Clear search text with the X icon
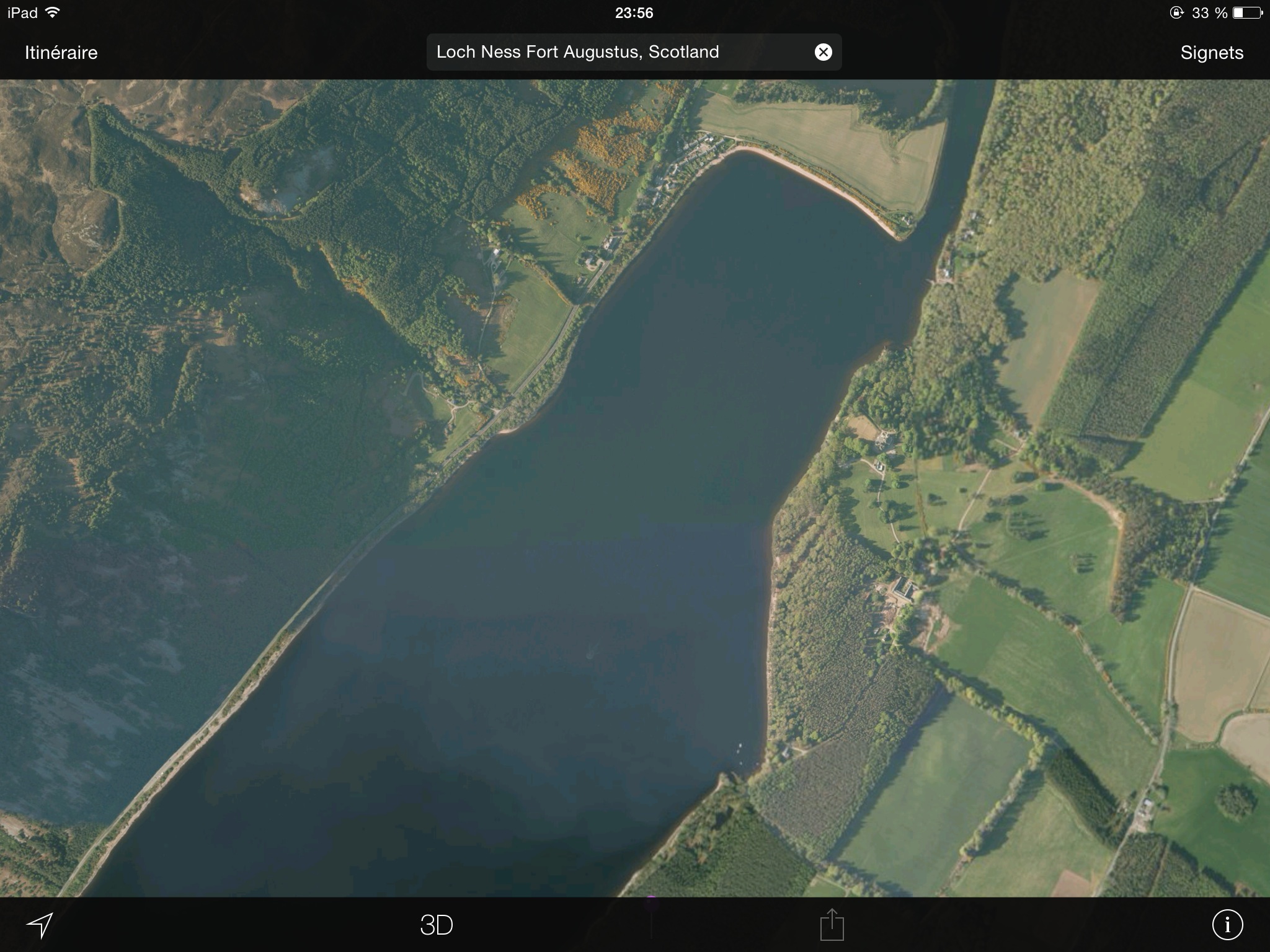 click(823, 52)
